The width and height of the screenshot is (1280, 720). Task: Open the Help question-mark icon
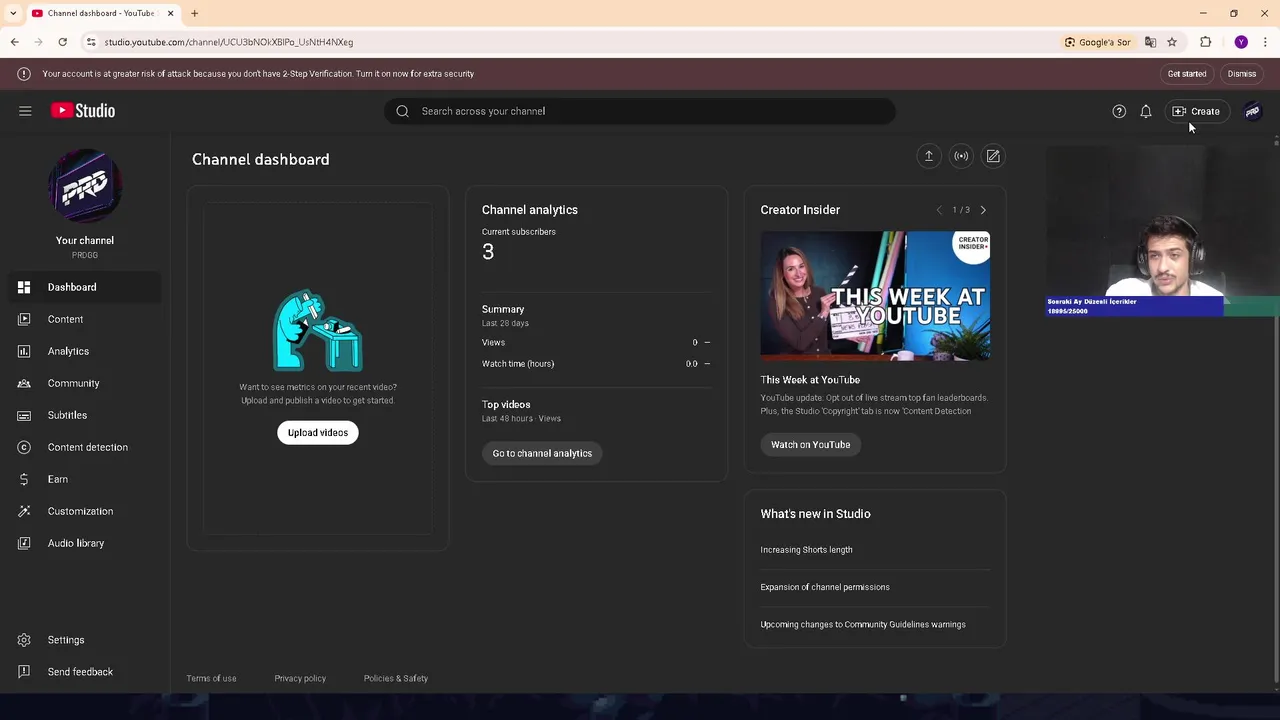pos(1119,111)
